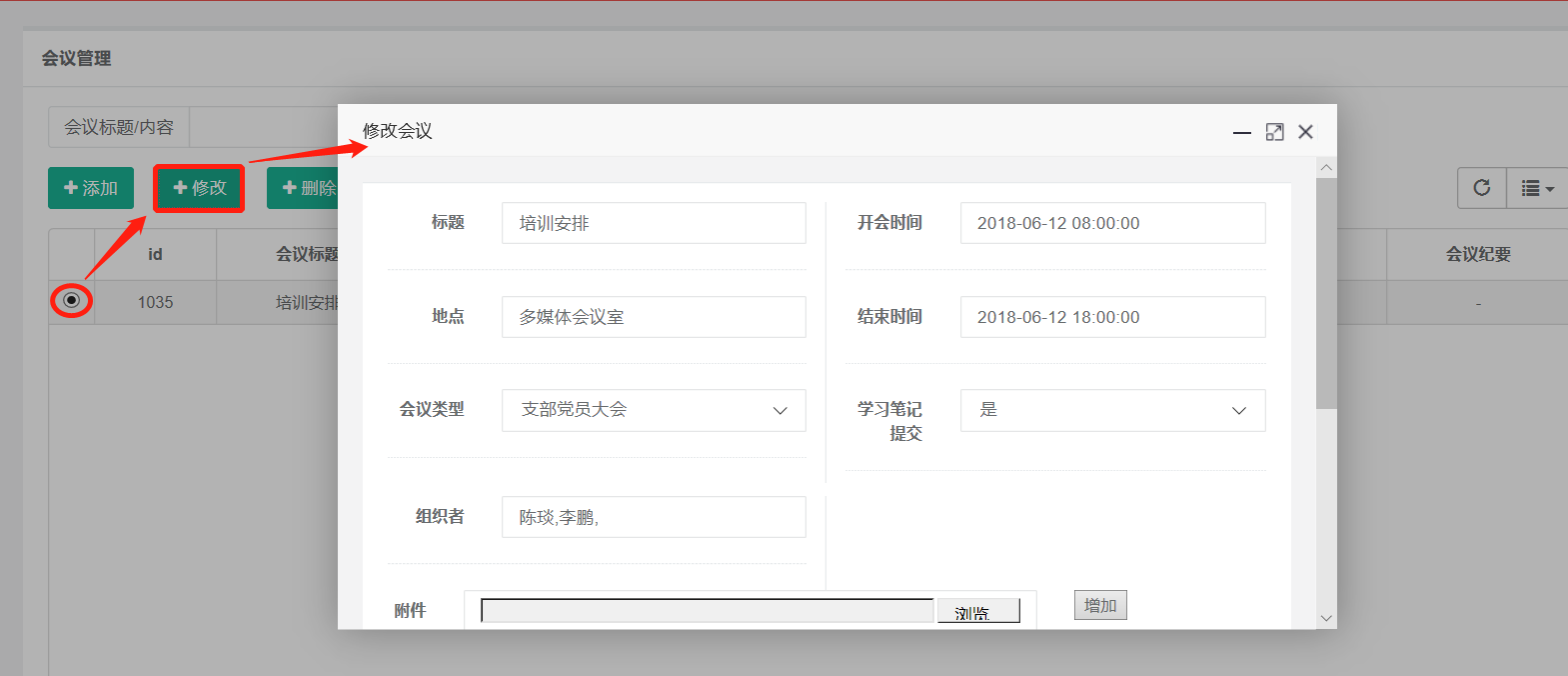Close the 修改会议 dialog
The height and width of the screenshot is (676, 1568).
pyautogui.click(x=1305, y=132)
